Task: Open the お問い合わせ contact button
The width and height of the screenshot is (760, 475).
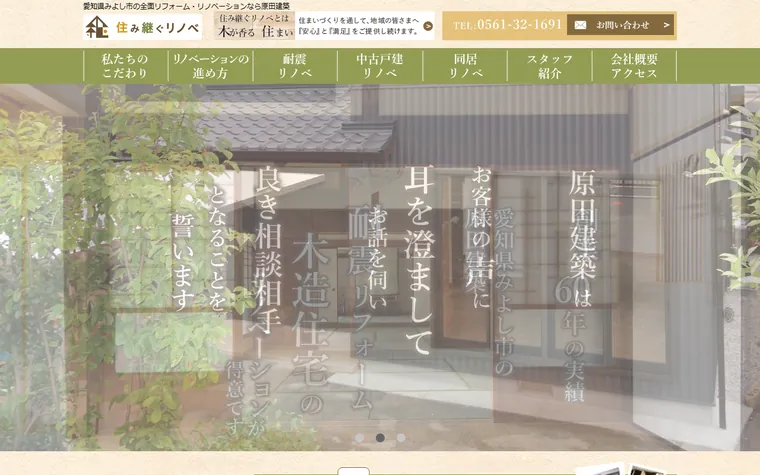Action: click(620, 25)
